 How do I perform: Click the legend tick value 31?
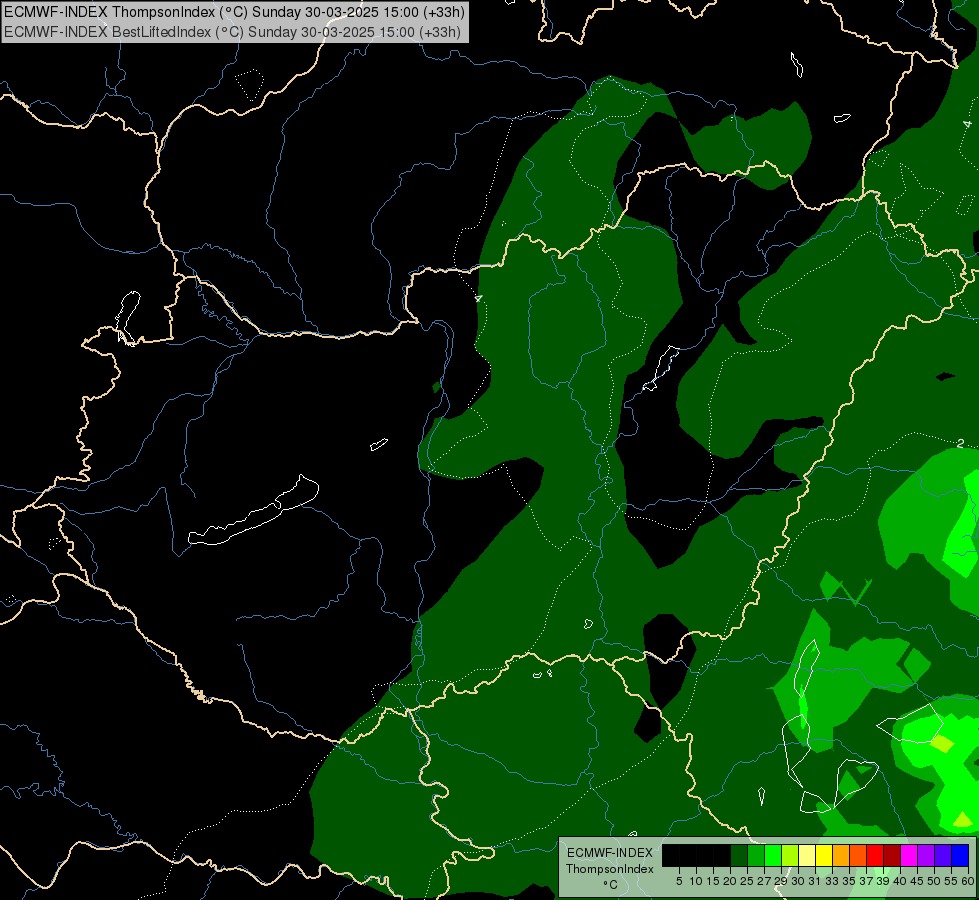815,881
